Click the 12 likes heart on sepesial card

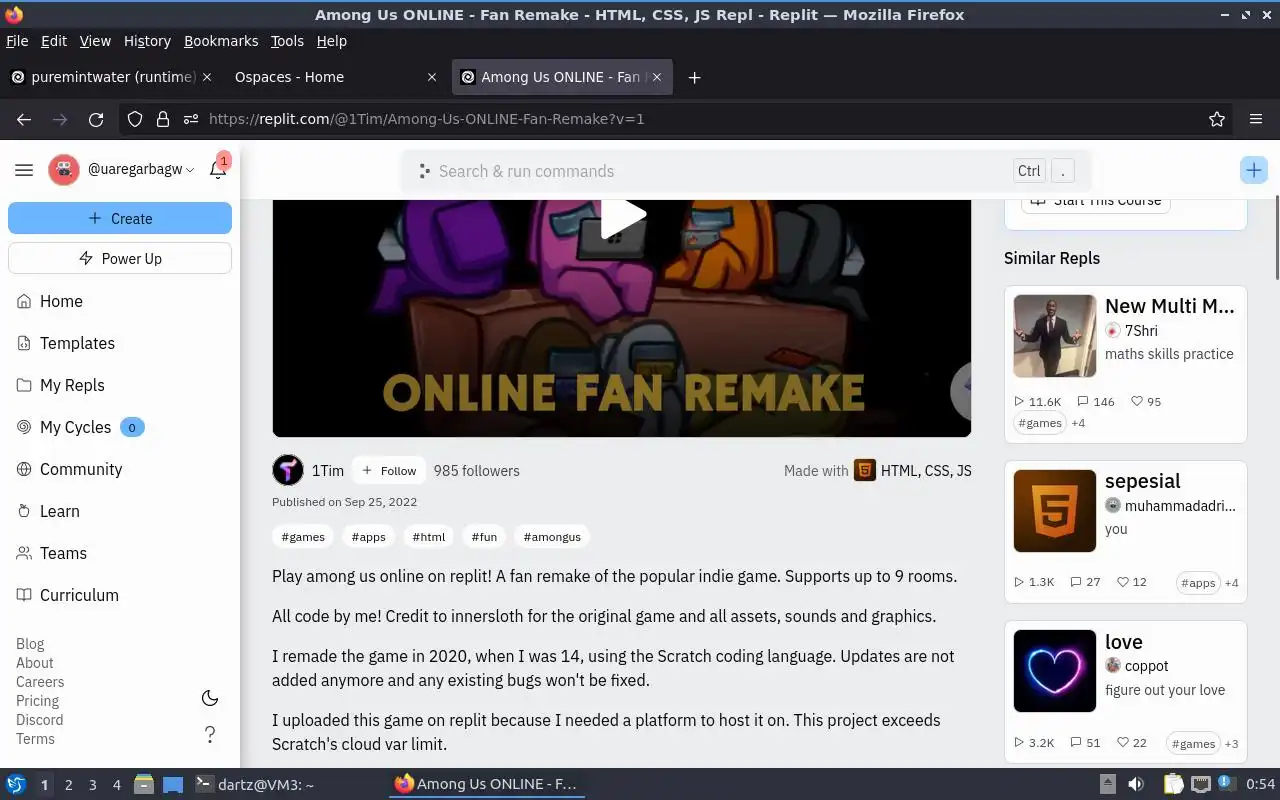pyautogui.click(x=1122, y=582)
